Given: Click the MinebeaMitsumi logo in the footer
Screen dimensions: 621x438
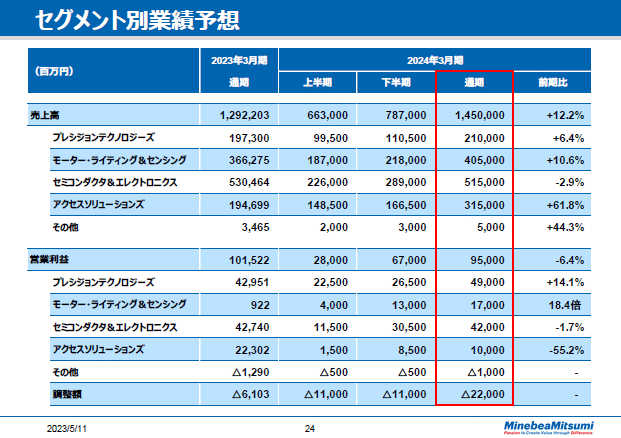Looking at the screenshot, I should pyautogui.click(x=549, y=427).
